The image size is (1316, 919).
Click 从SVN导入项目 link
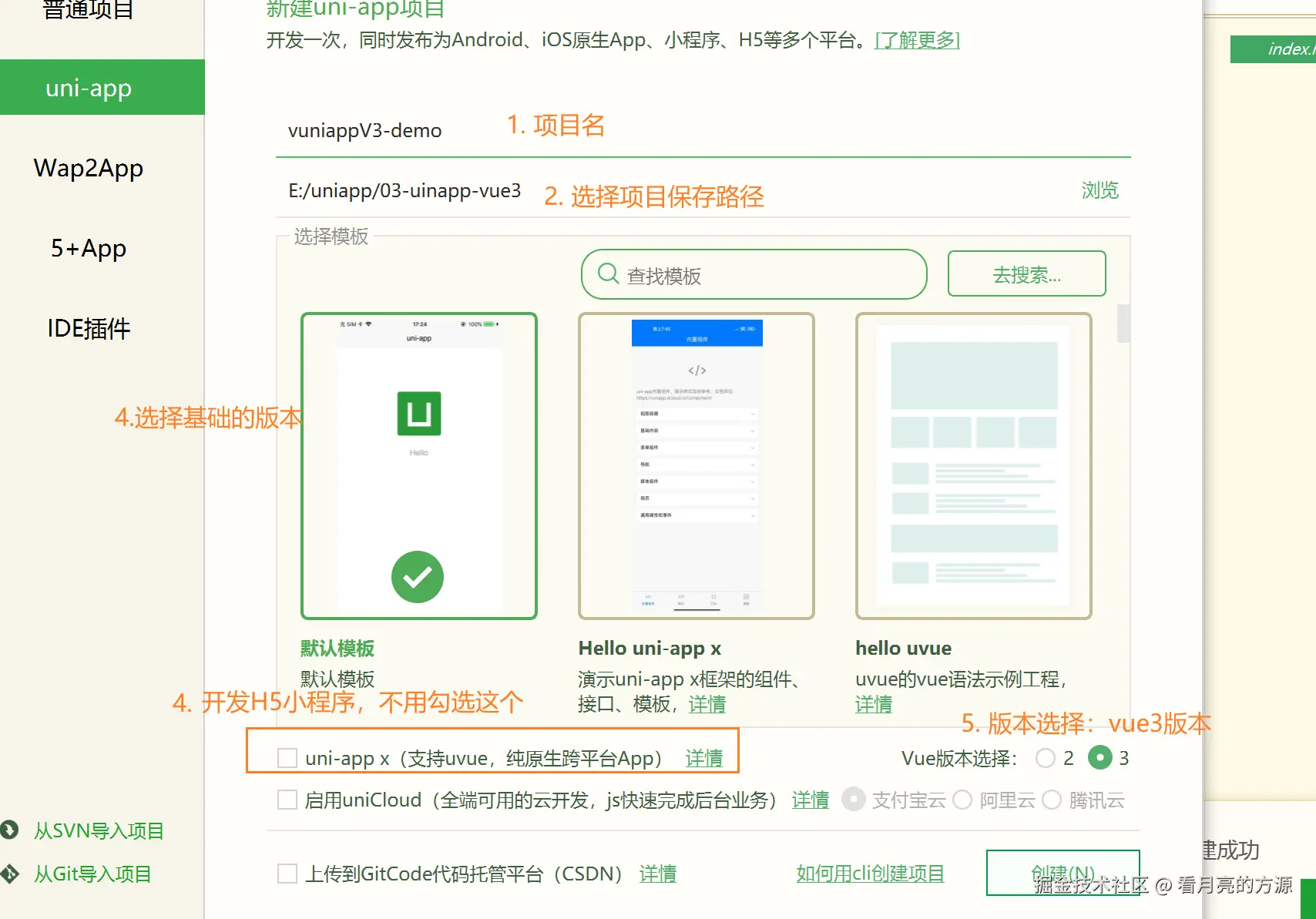(99, 830)
